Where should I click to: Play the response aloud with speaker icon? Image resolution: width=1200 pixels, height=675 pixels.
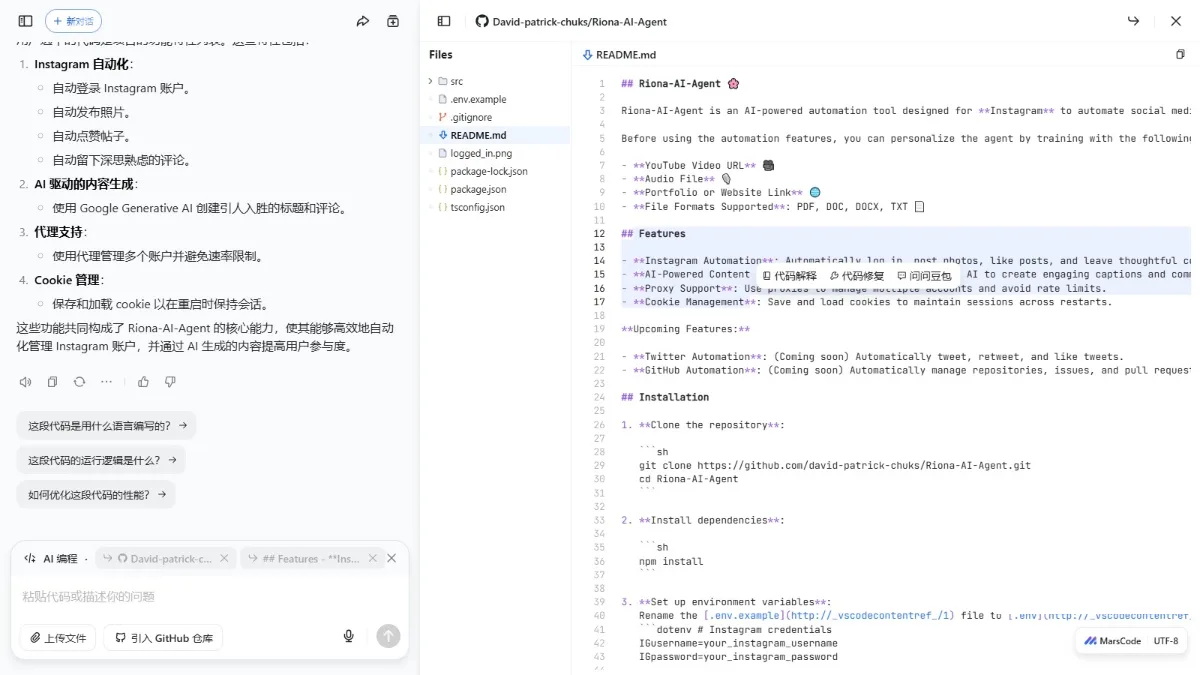[x=25, y=381]
